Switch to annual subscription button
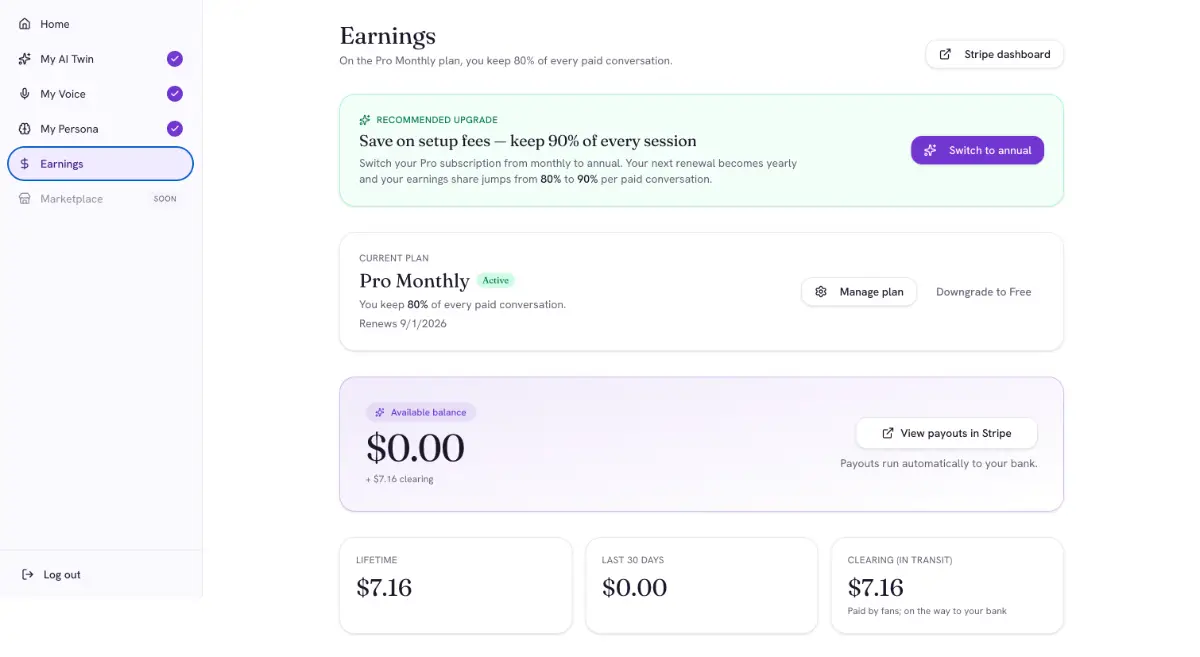Viewport: 1200px width, 657px height. pos(977,150)
